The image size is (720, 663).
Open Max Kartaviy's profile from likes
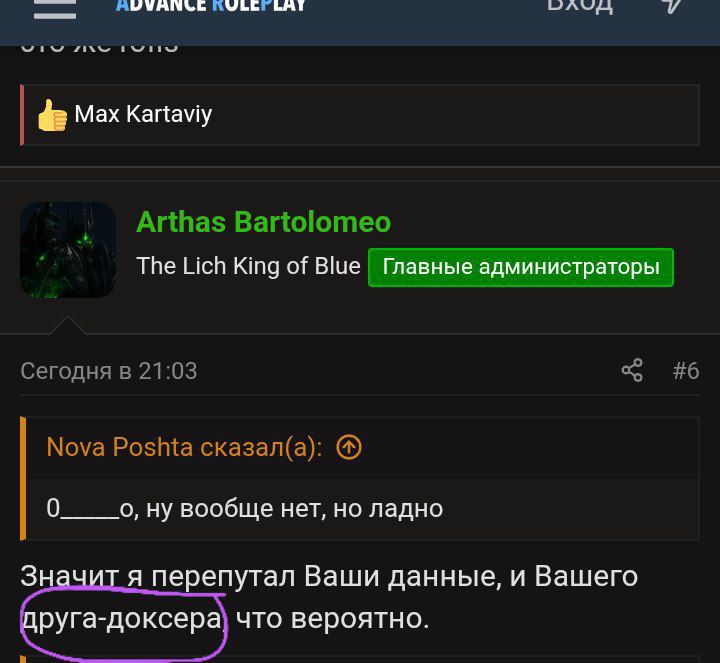[143, 114]
